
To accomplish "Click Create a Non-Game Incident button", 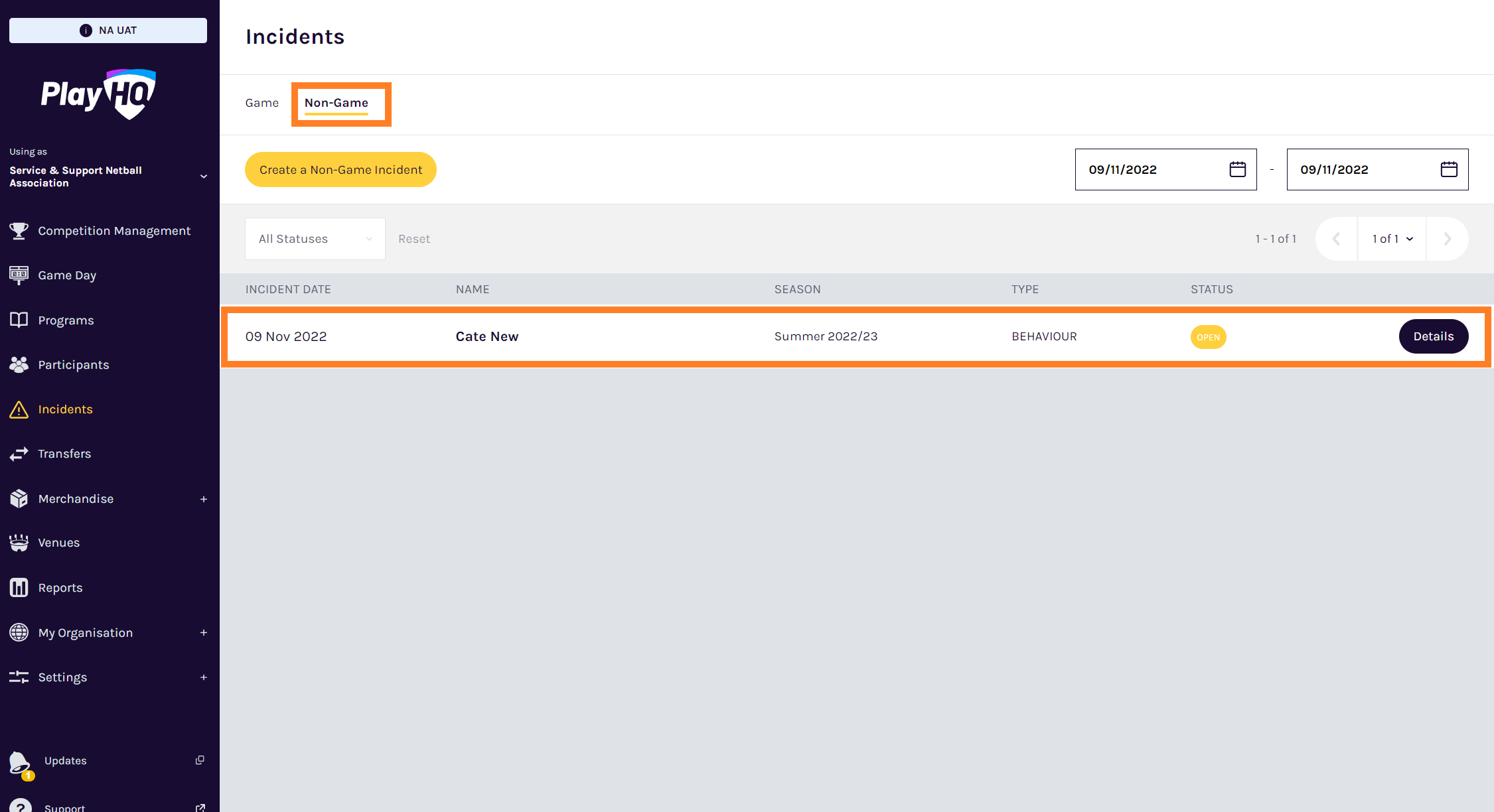I will (x=340, y=170).
